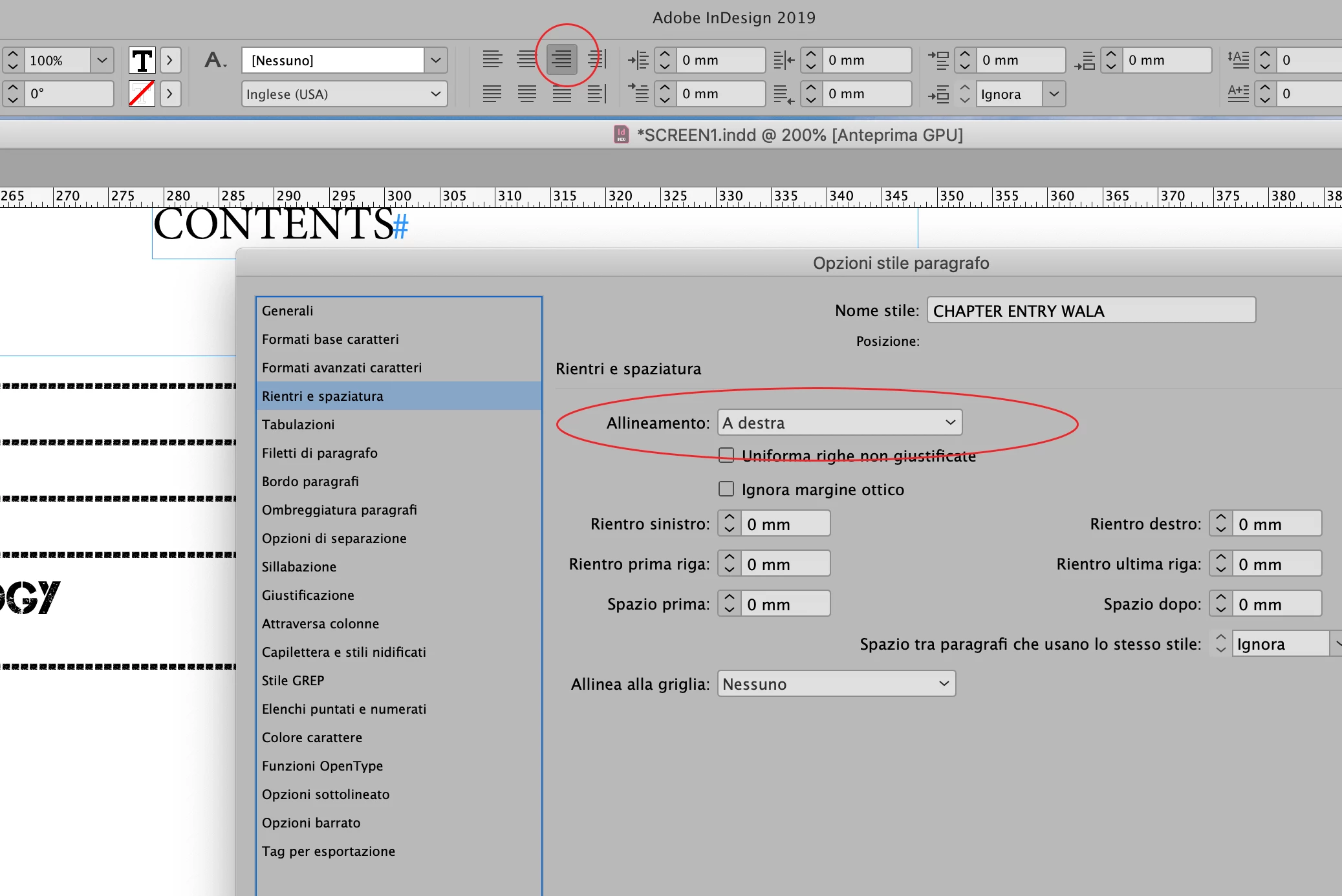The height and width of the screenshot is (896, 1342).
Task: Open the [Nessuno] character style dropdown
Action: (x=435, y=60)
